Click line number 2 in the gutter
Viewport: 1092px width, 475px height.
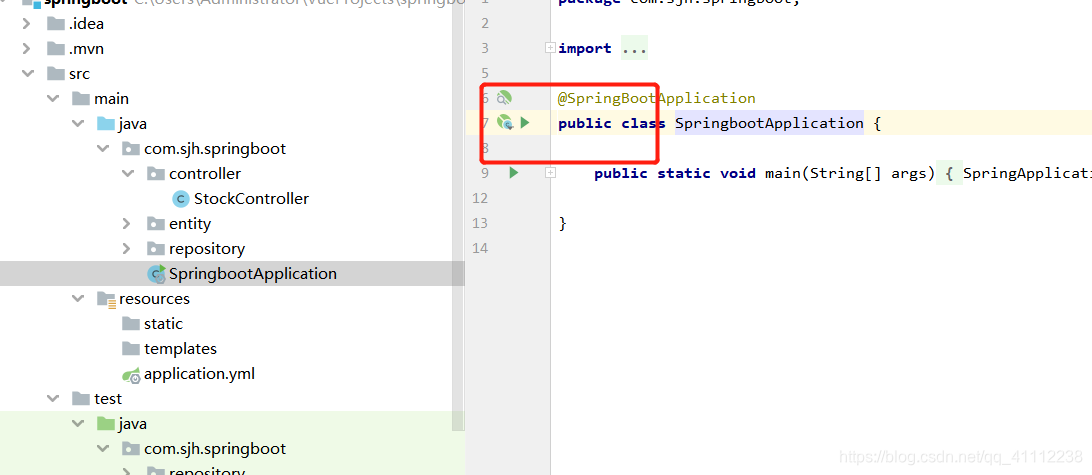coord(485,24)
